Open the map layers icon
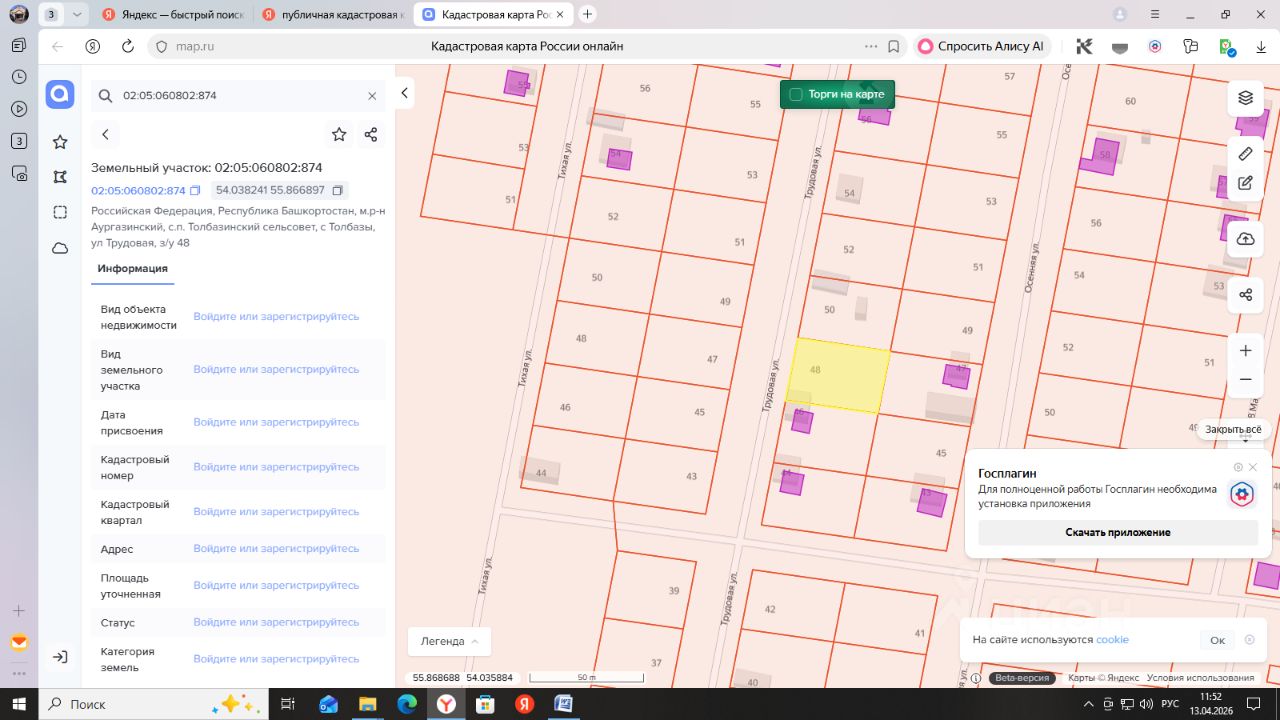The width and height of the screenshot is (1280, 720). pos(1245,97)
